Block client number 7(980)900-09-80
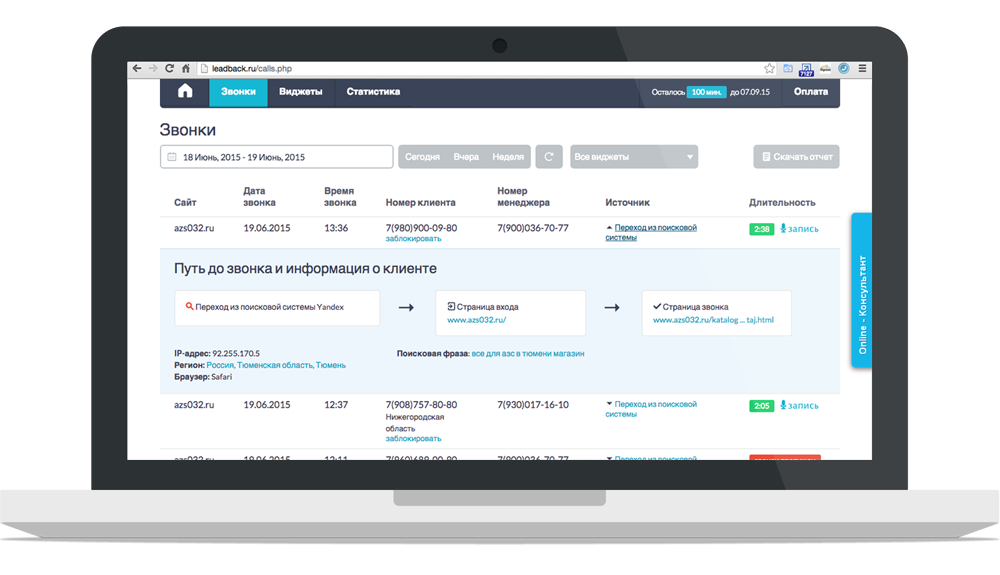The width and height of the screenshot is (1000, 575). tap(413, 238)
